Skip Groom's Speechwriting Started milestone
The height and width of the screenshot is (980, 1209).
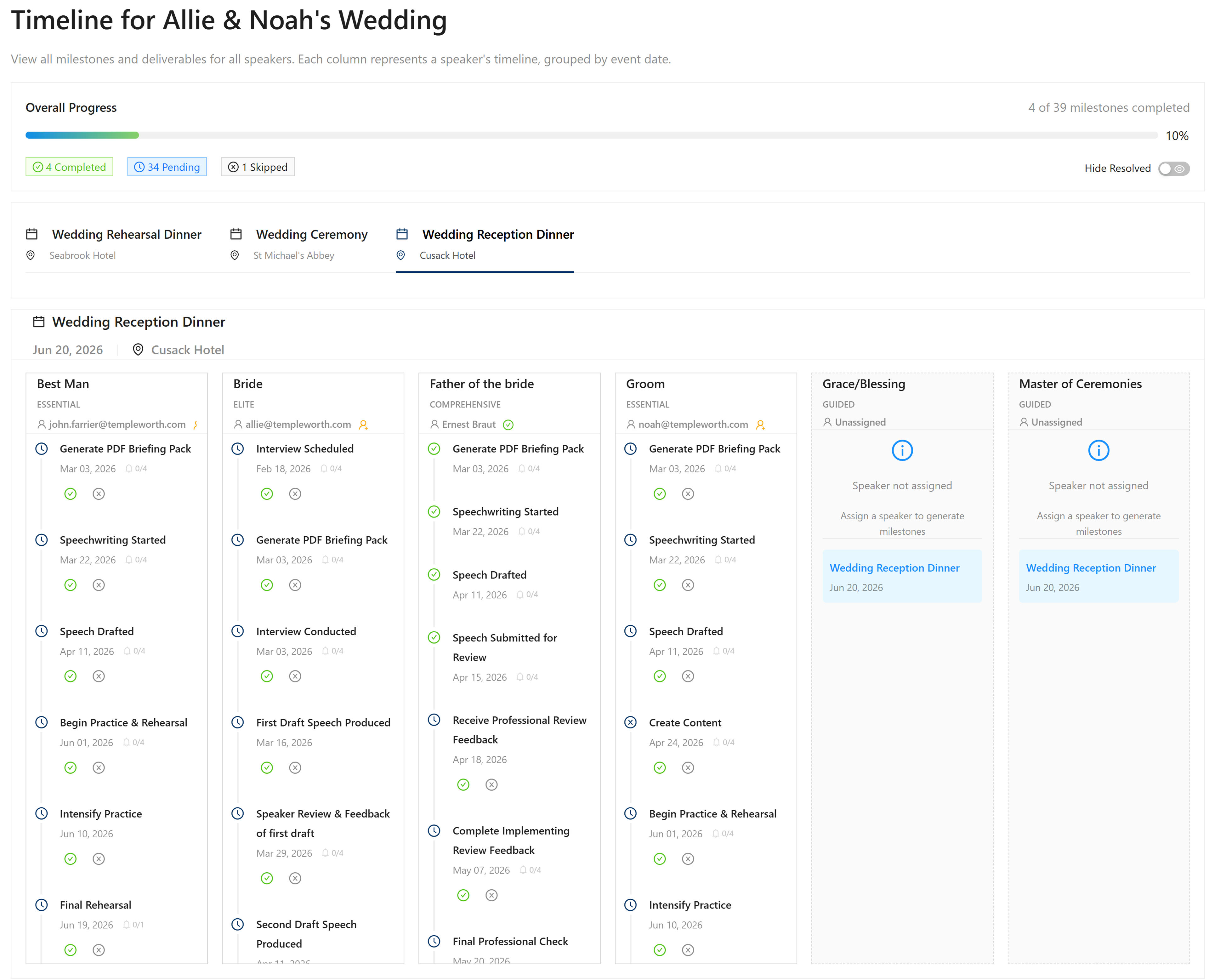click(x=688, y=585)
